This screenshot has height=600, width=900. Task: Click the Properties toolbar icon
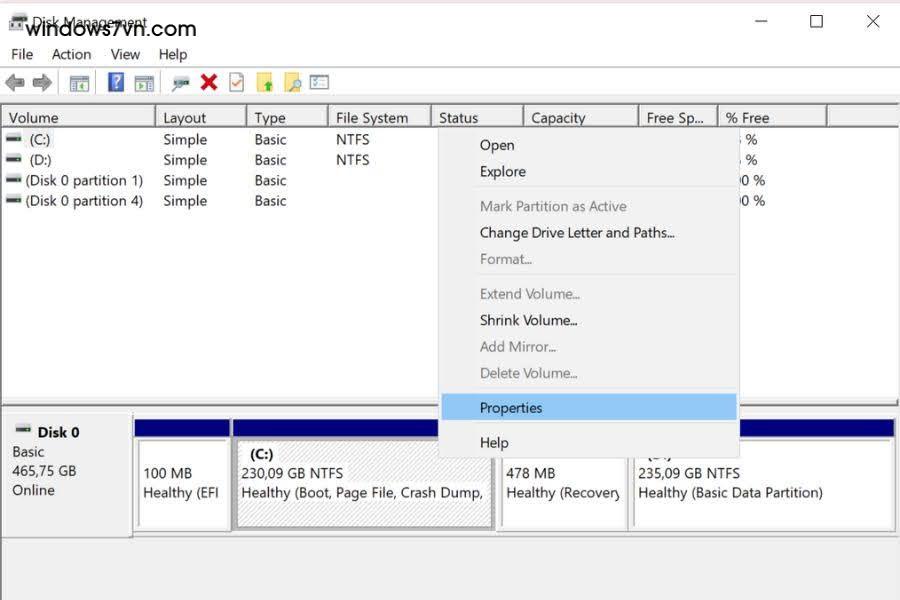click(x=236, y=82)
